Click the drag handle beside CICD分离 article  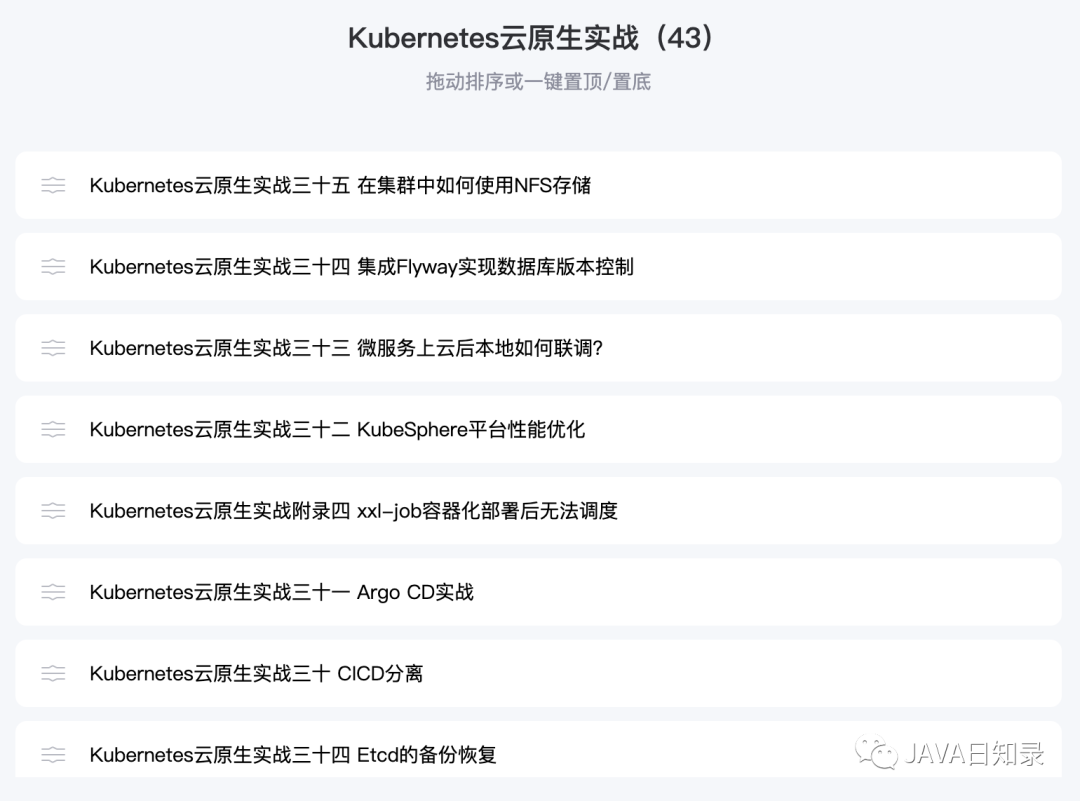[x=53, y=673]
